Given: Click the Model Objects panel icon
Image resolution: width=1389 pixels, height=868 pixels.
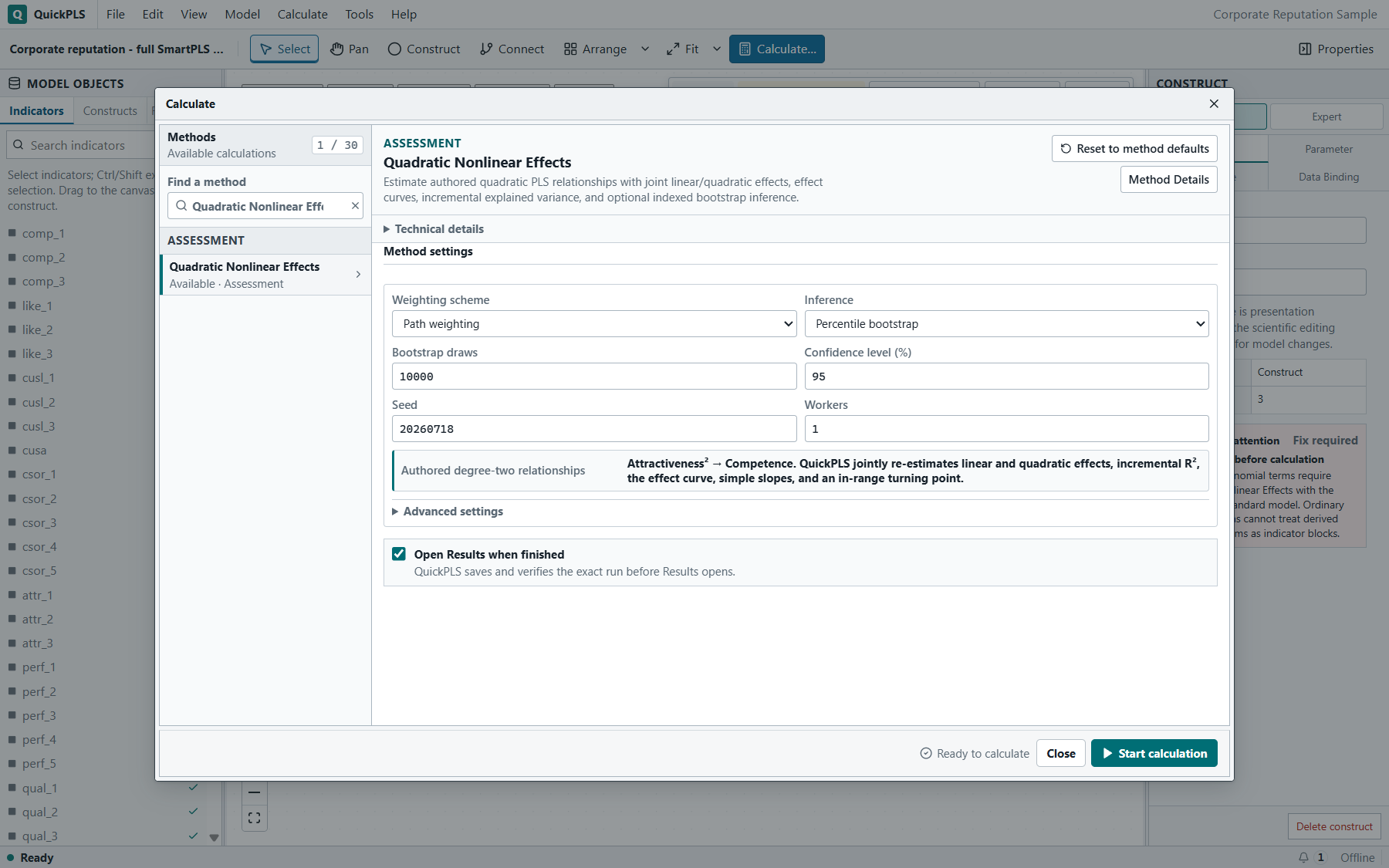Looking at the screenshot, I should [x=14, y=83].
